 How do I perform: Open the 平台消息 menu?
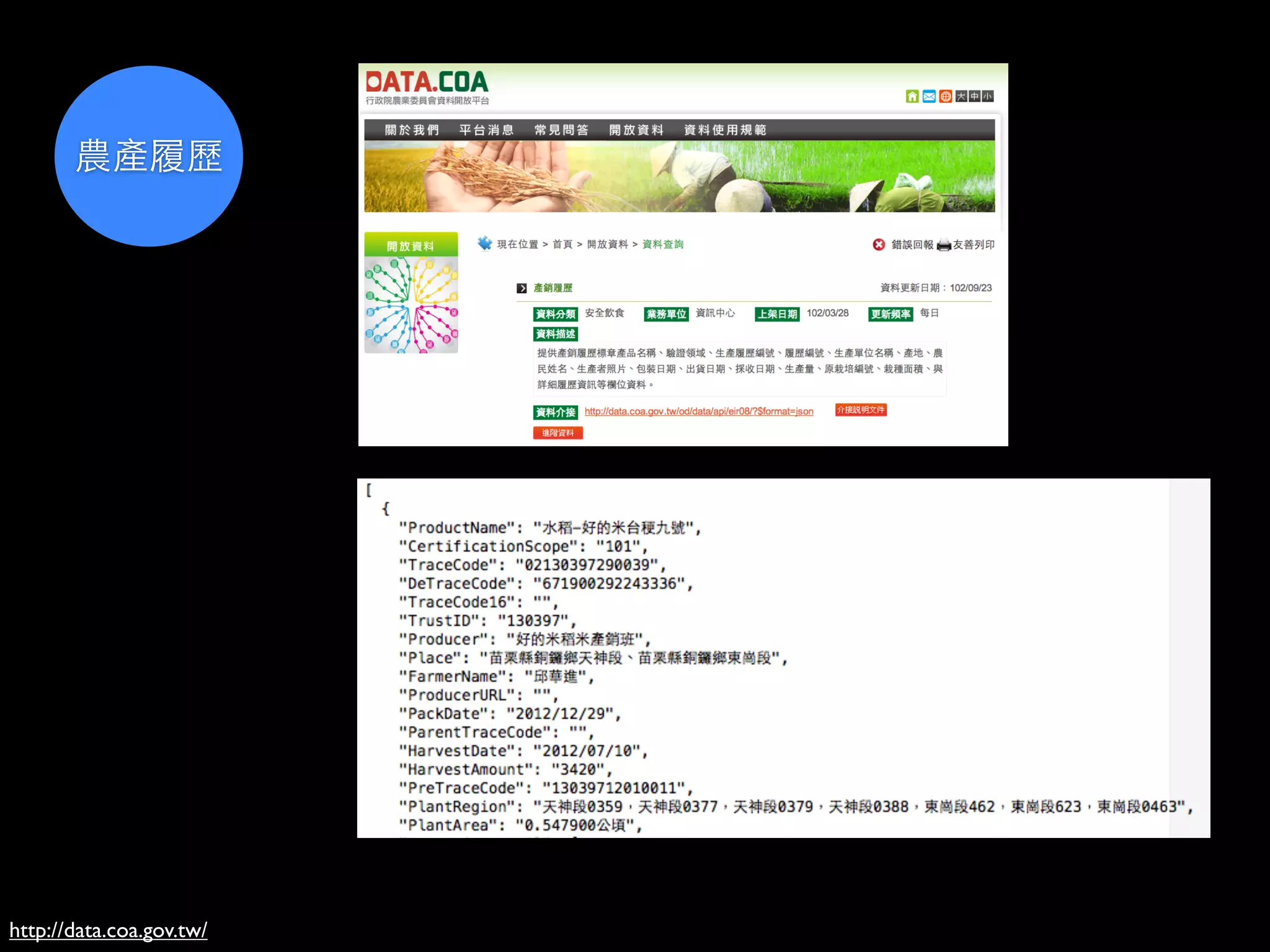[487, 130]
